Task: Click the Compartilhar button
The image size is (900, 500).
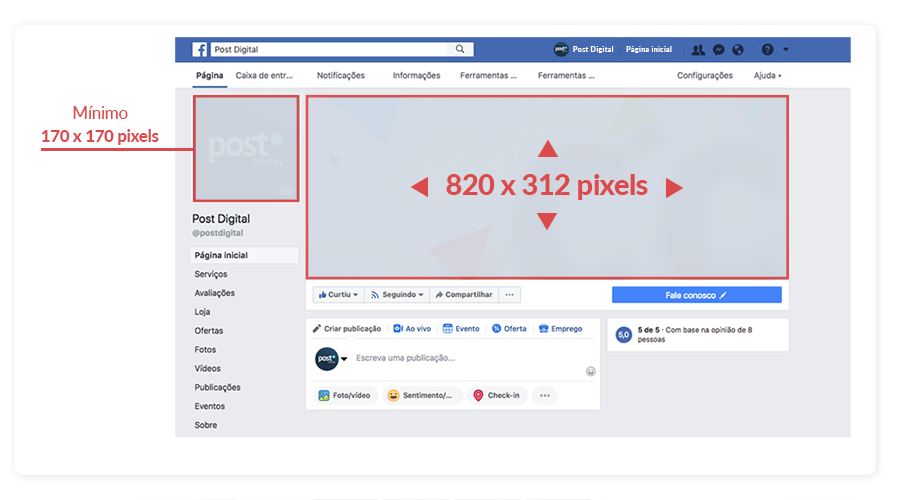Action: [464, 294]
